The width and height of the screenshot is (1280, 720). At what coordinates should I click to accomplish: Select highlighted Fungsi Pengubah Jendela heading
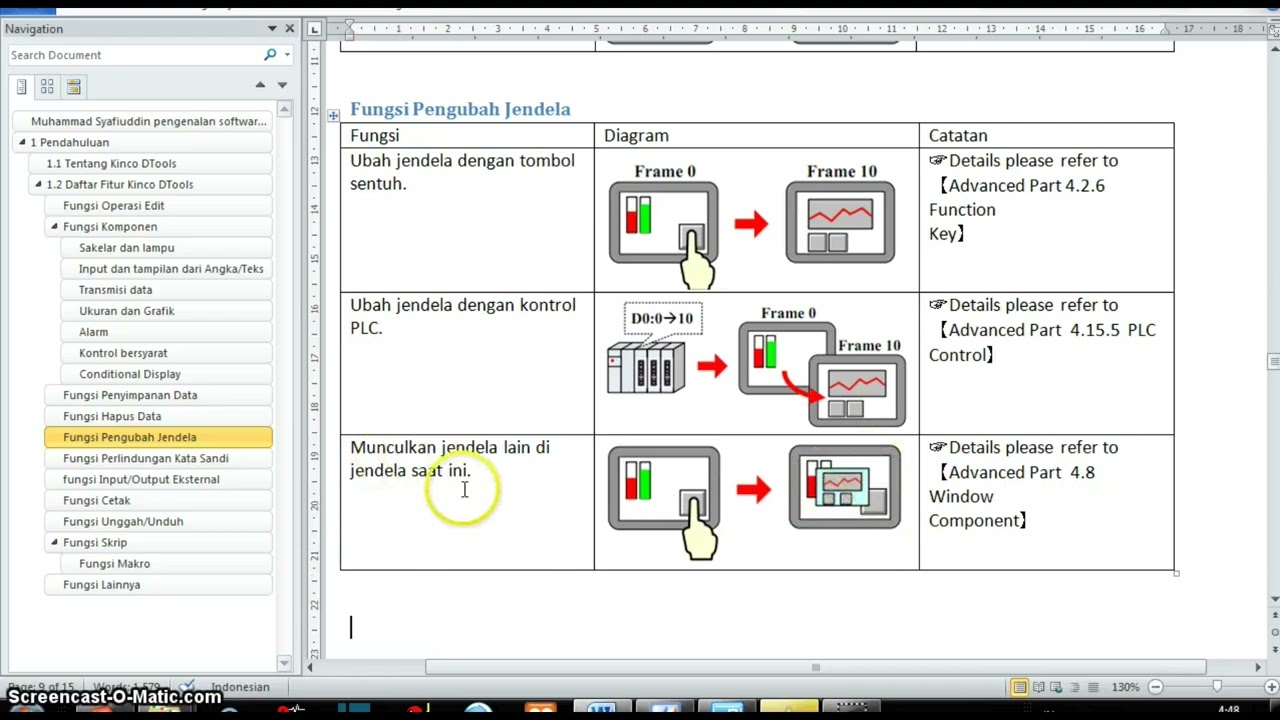[x=159, y=436]
